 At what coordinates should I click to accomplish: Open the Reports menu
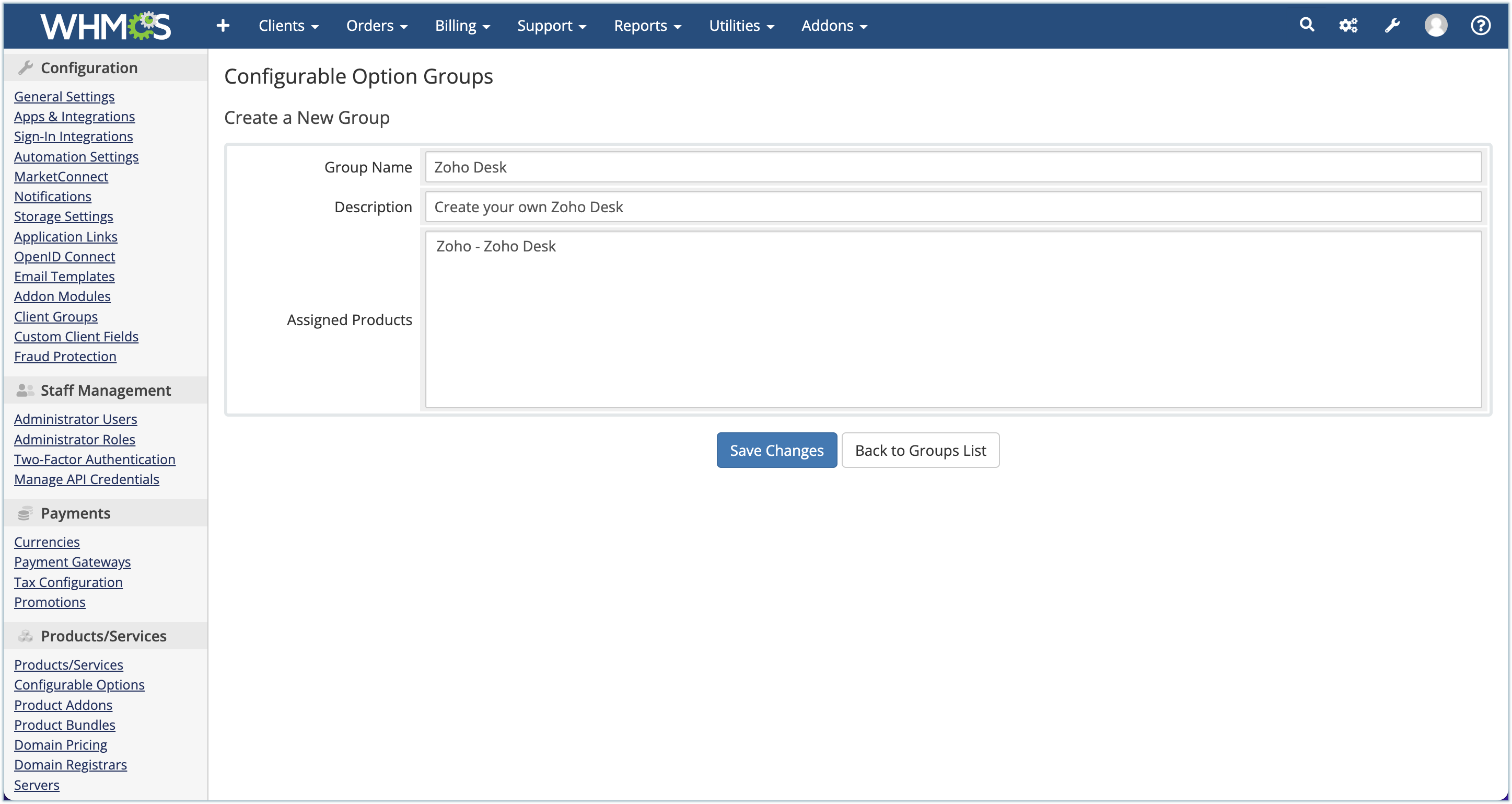(x=647, y=26)
